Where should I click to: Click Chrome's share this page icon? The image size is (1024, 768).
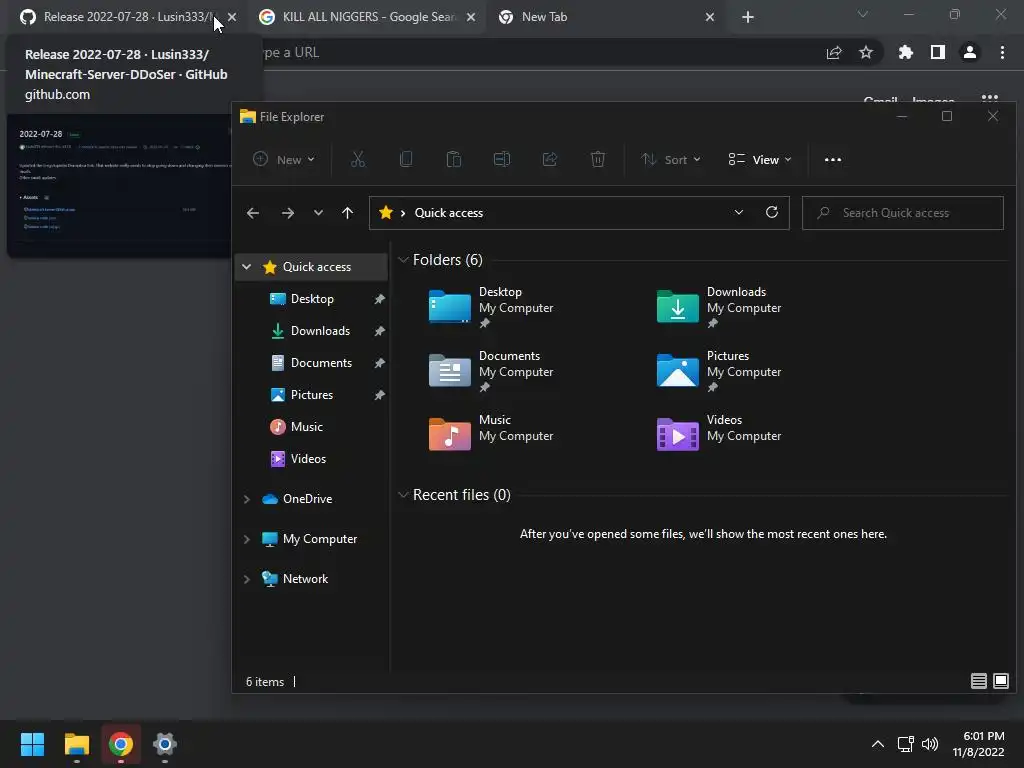(834, 52)
